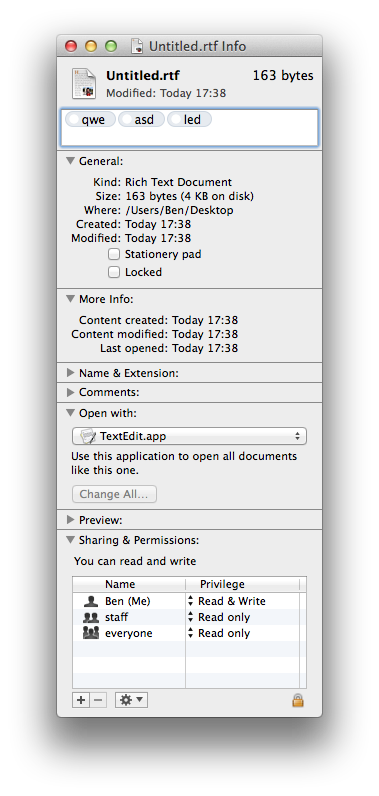Click the Untitled.rtf document icon in header
379x796 pixels.
(84, 84)
